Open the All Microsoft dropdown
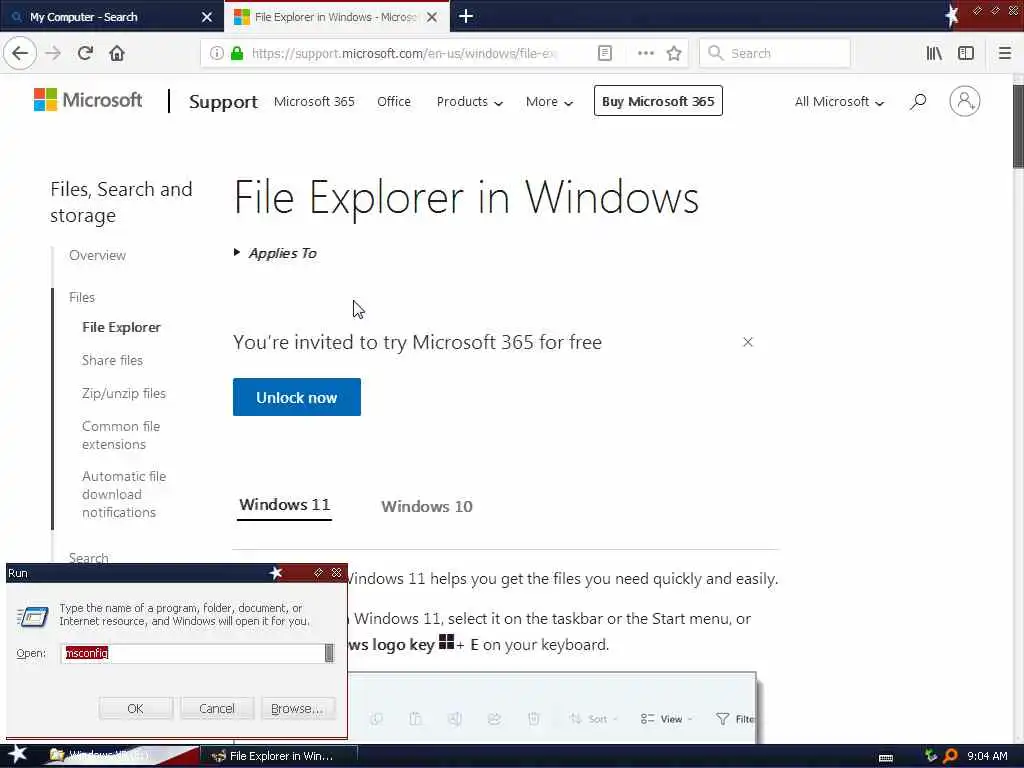The width and height of the screenshot is (1024, 768). 839,101
